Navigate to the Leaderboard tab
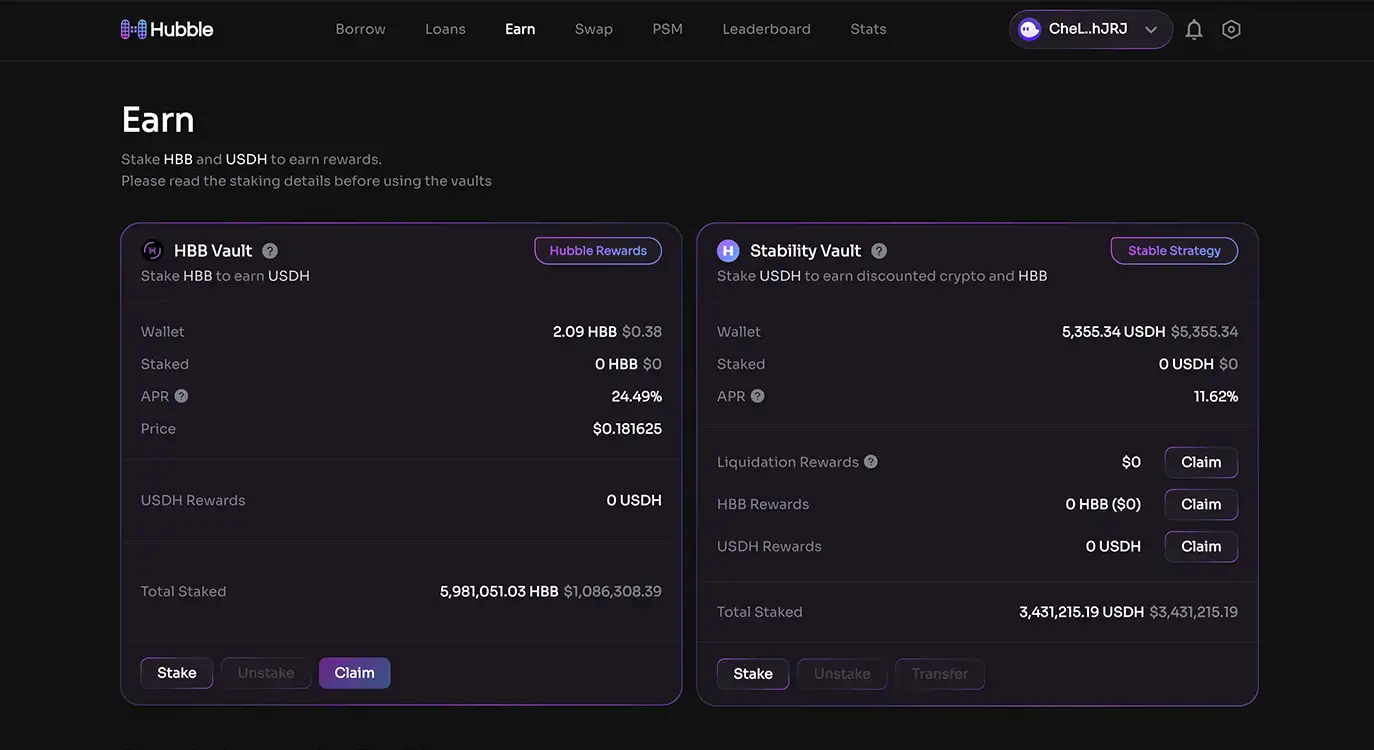This screenshot has width=1374, height=750. pos(766,29)
